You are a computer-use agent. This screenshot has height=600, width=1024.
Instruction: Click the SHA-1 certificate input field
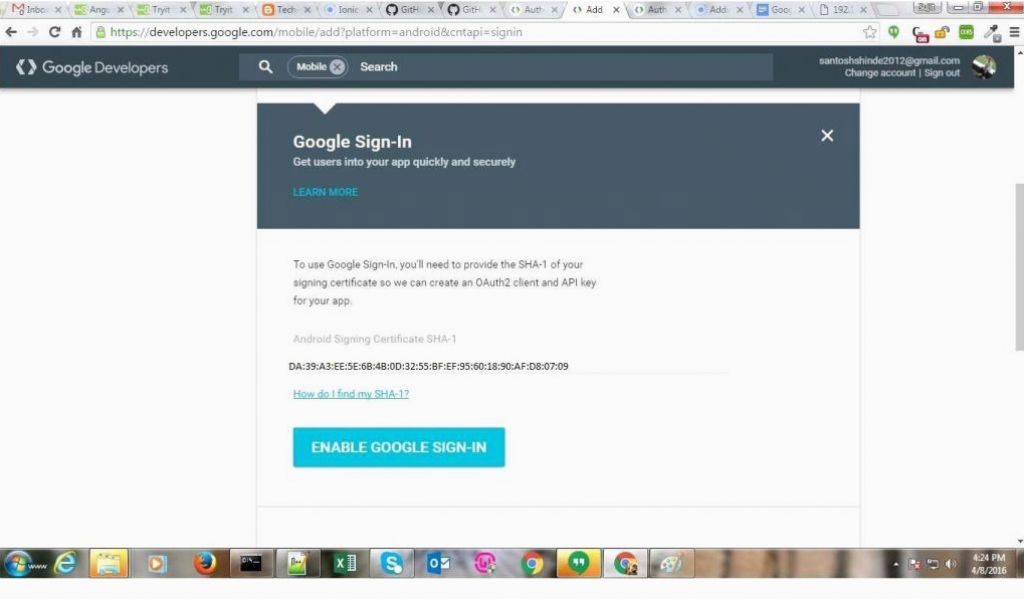click(509, 366)
